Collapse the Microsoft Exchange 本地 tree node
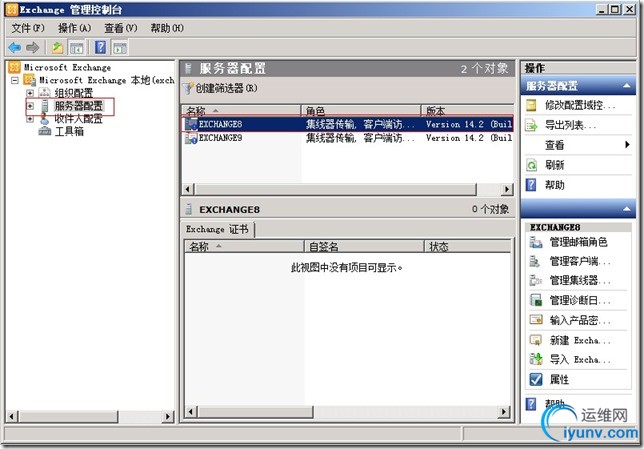This screenshot has height=449, width=644. point(15,80)
